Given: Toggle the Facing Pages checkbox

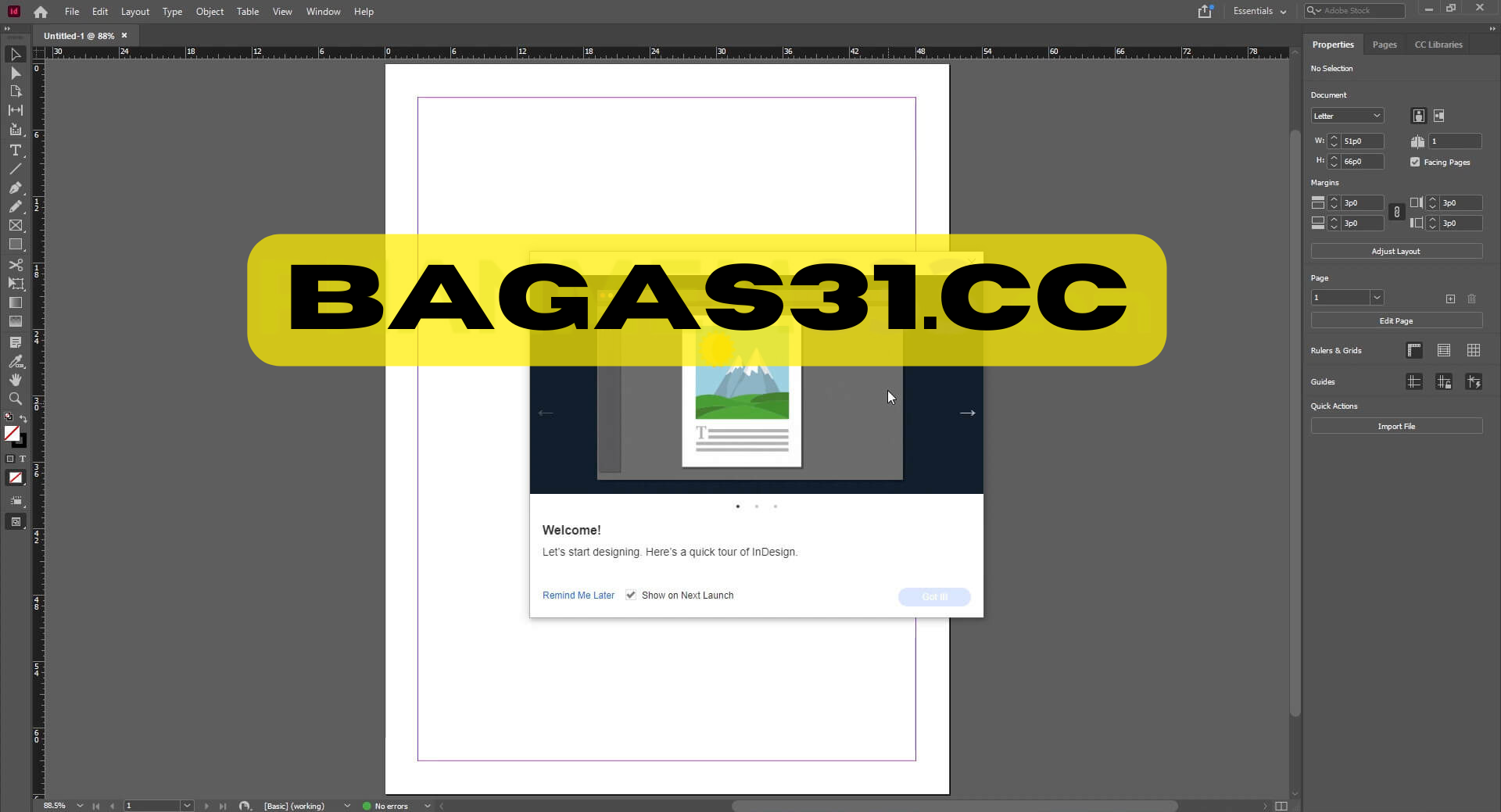Looking at the screenshot, I should [x=1415, y=162].
